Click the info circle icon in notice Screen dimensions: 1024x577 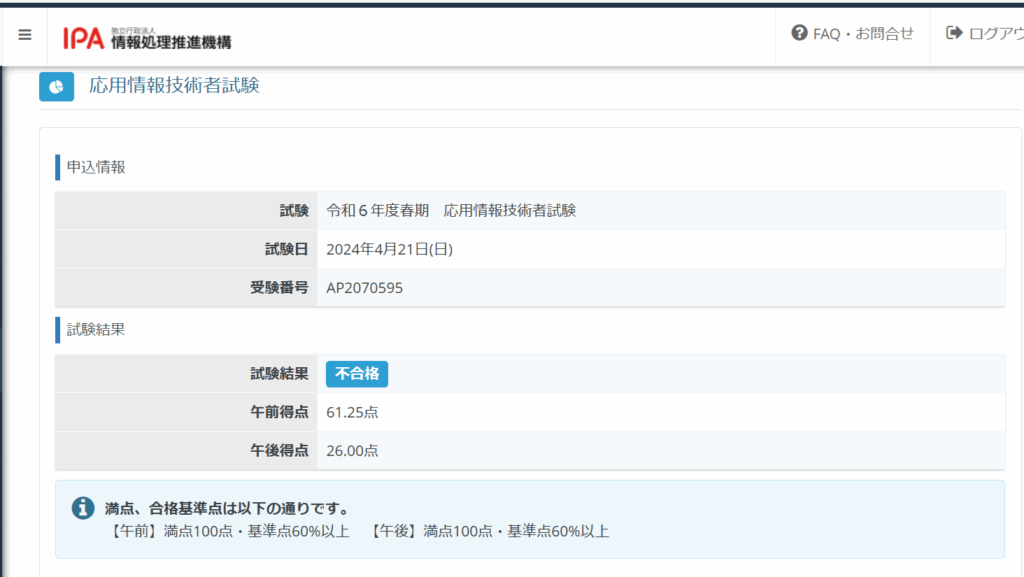pyautogui.click(x=83, y=509)
